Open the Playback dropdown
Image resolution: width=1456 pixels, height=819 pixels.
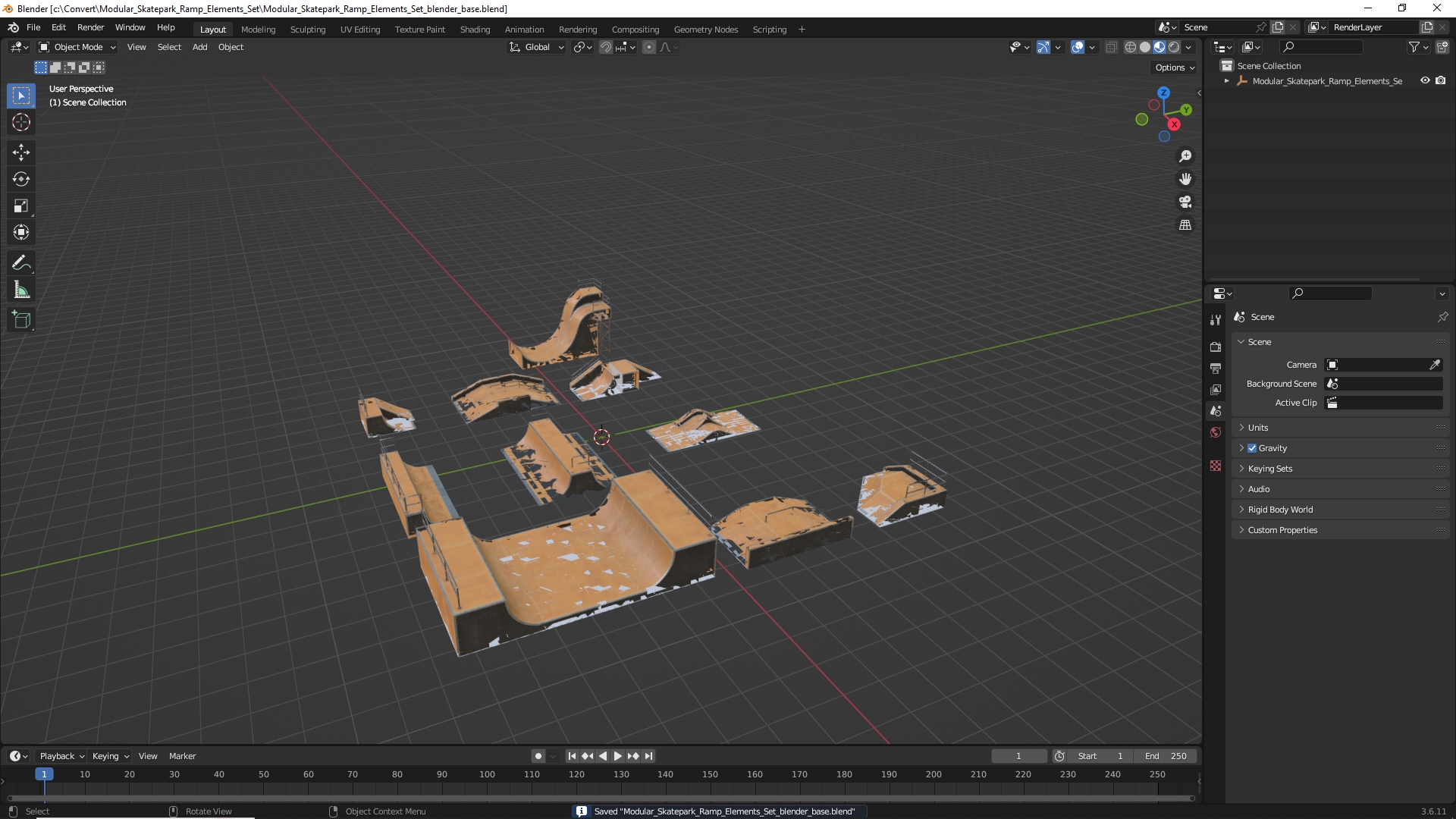point(61,756)
